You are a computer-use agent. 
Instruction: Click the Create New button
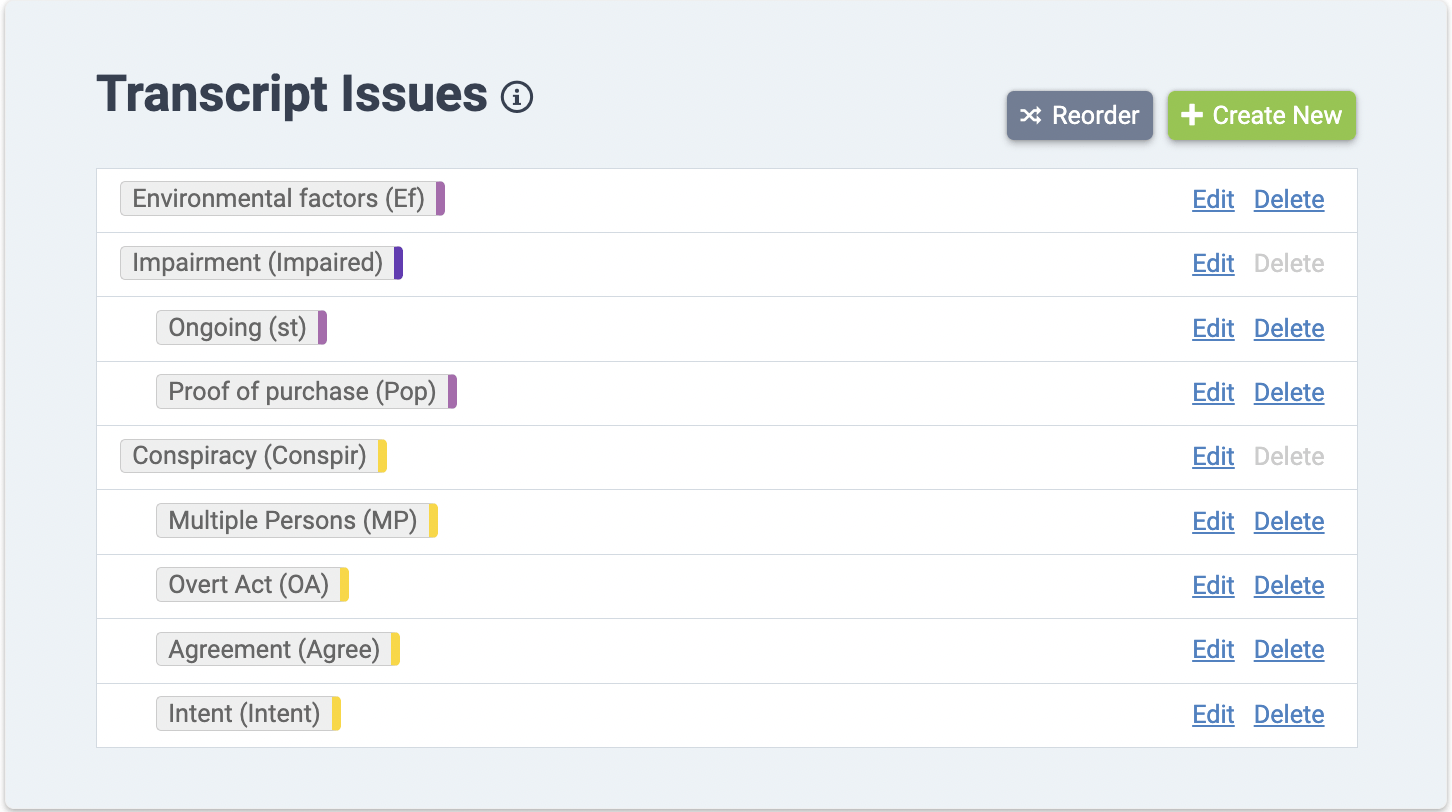1261,116
